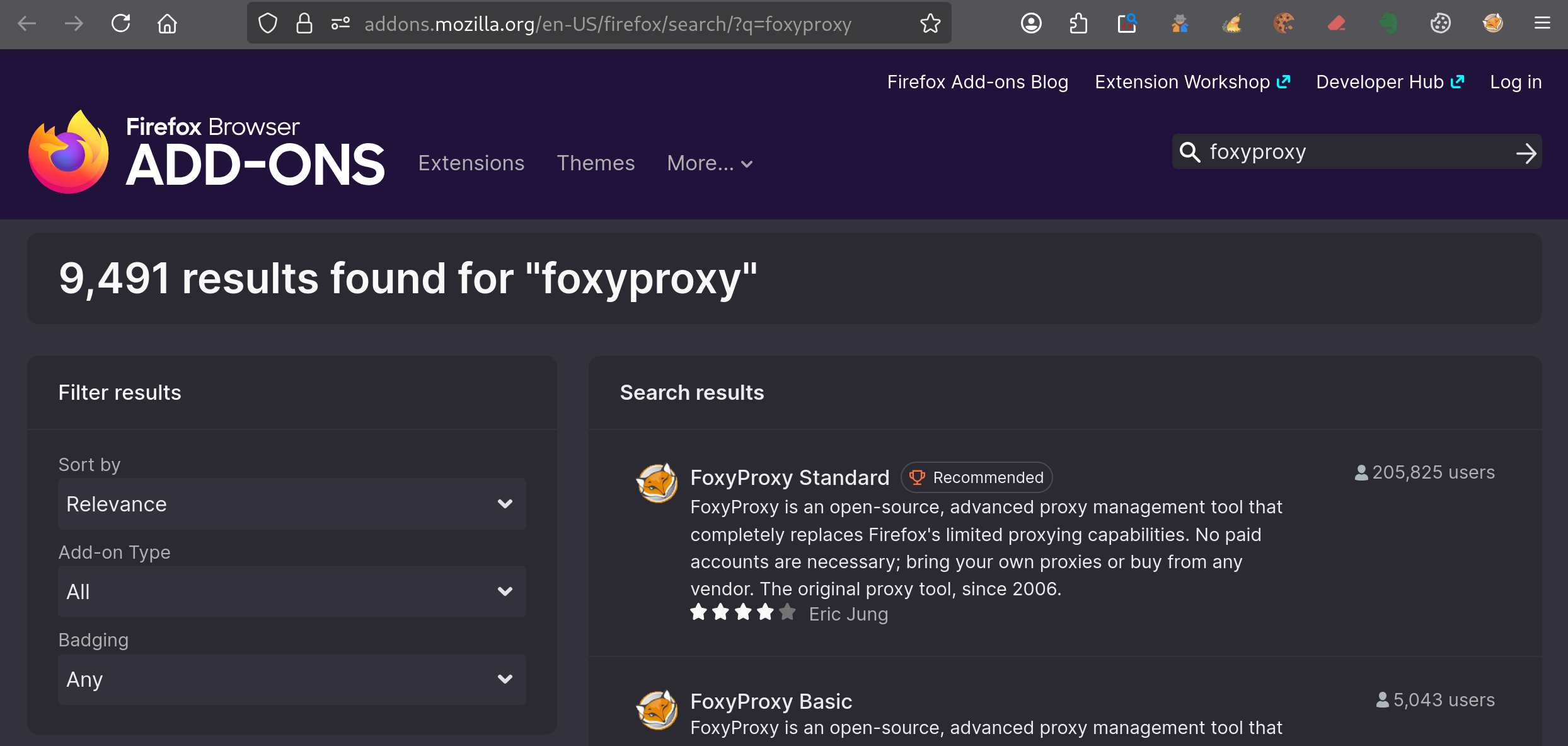Click the star rating for FoxyProxy Standard
The height and width of the screenshot is (746, 1568).
[743, 612]
